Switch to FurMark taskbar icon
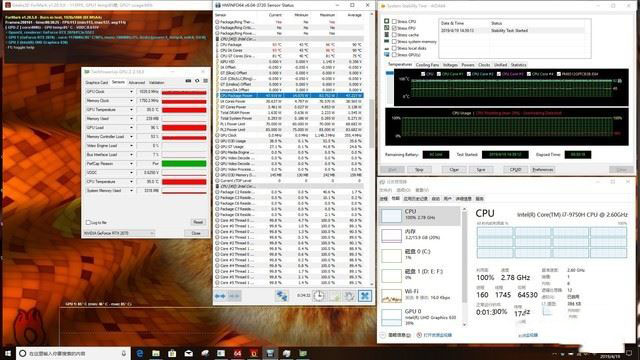This screenshot has height=360, width=640. (x=254, y=353)
